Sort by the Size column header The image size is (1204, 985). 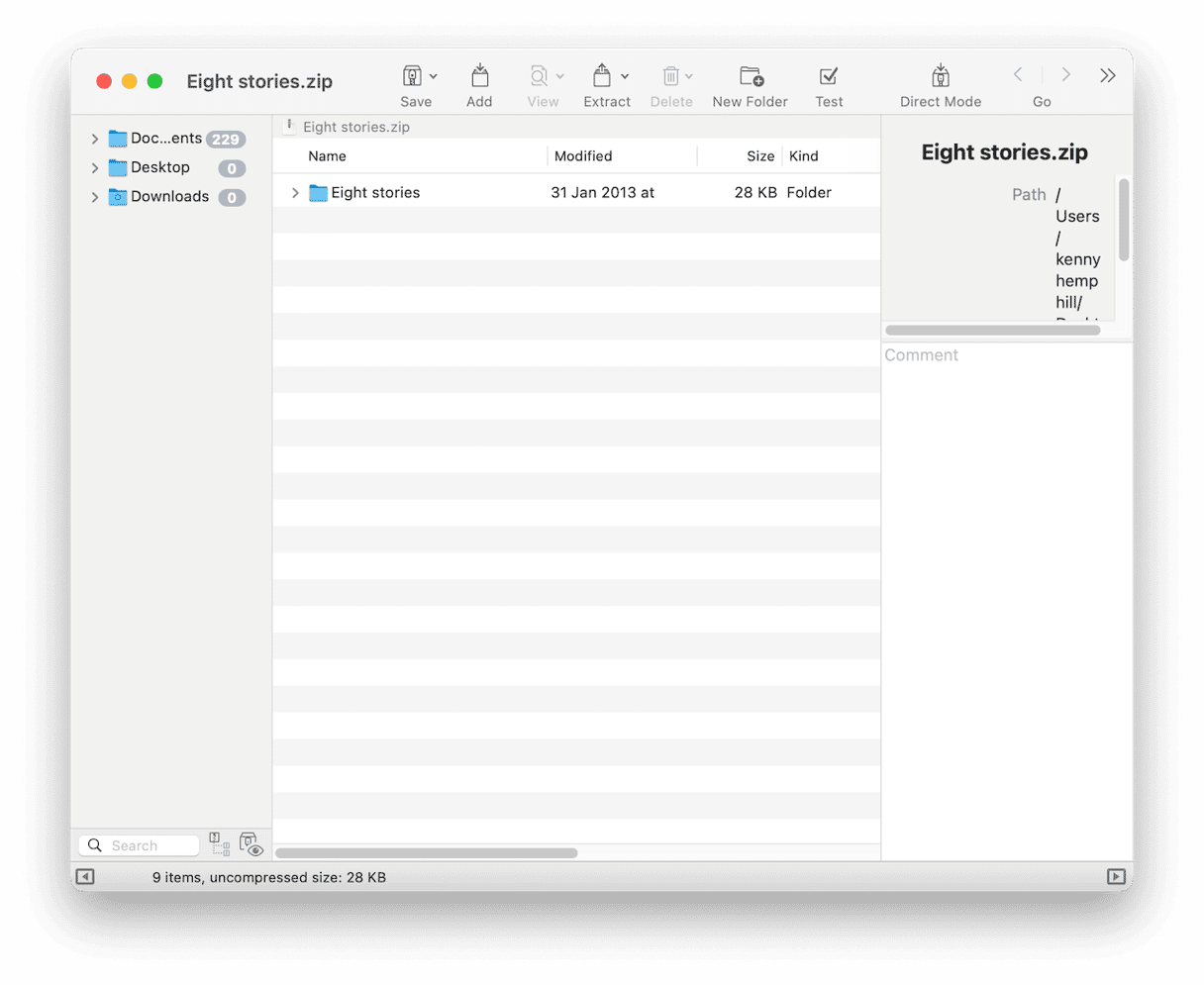[760, 156]
